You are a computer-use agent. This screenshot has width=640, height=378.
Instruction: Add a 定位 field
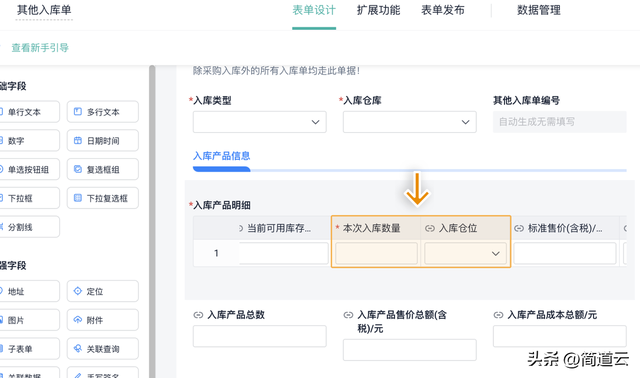point(103,291)
